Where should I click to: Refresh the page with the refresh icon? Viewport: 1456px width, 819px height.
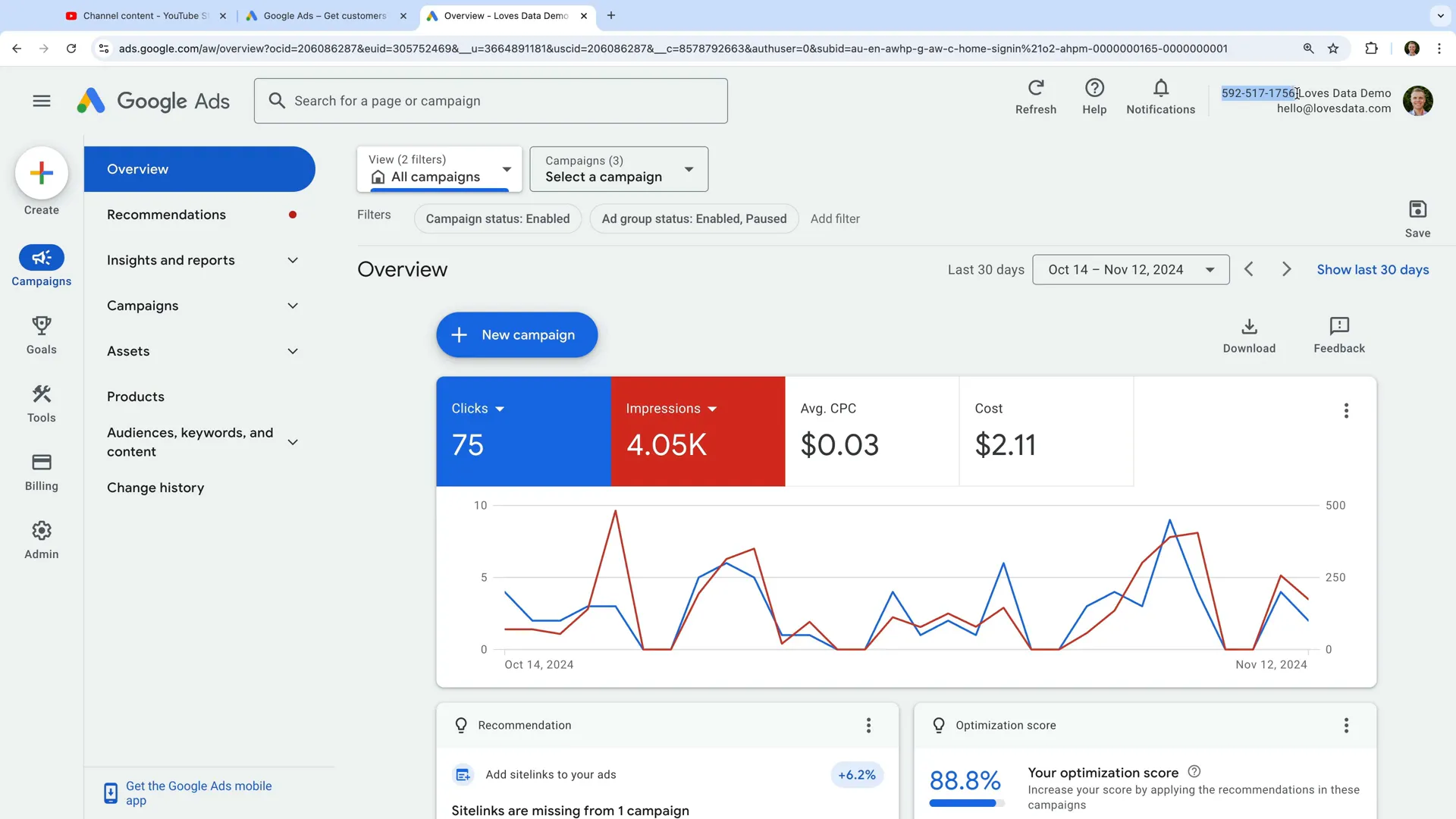pyautogui.click(x=1036, y=96)
